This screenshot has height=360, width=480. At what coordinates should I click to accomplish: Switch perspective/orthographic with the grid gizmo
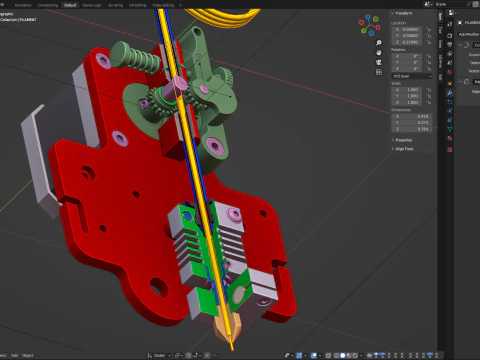[379, 72]
